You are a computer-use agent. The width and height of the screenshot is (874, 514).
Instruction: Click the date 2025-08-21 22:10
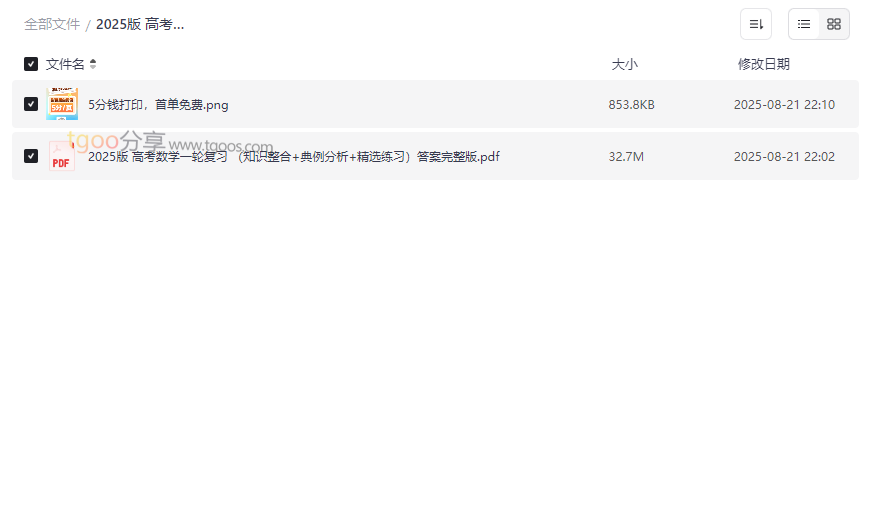[x=784, y=105]
